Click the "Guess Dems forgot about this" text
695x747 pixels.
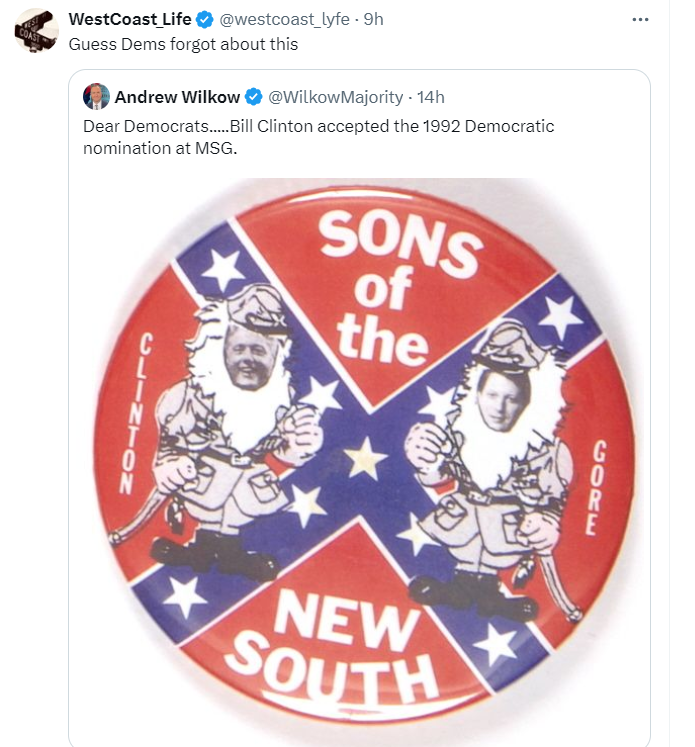(x=183, y=44)
